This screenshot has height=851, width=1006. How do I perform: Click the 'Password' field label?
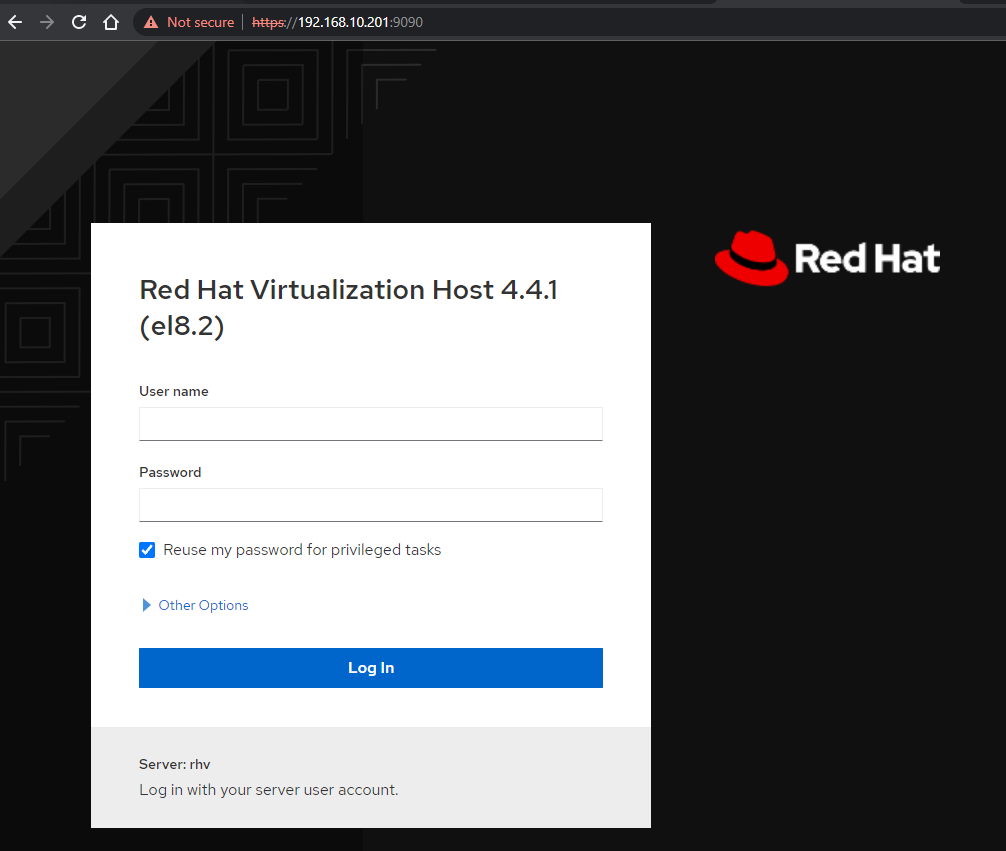(170, 472)
